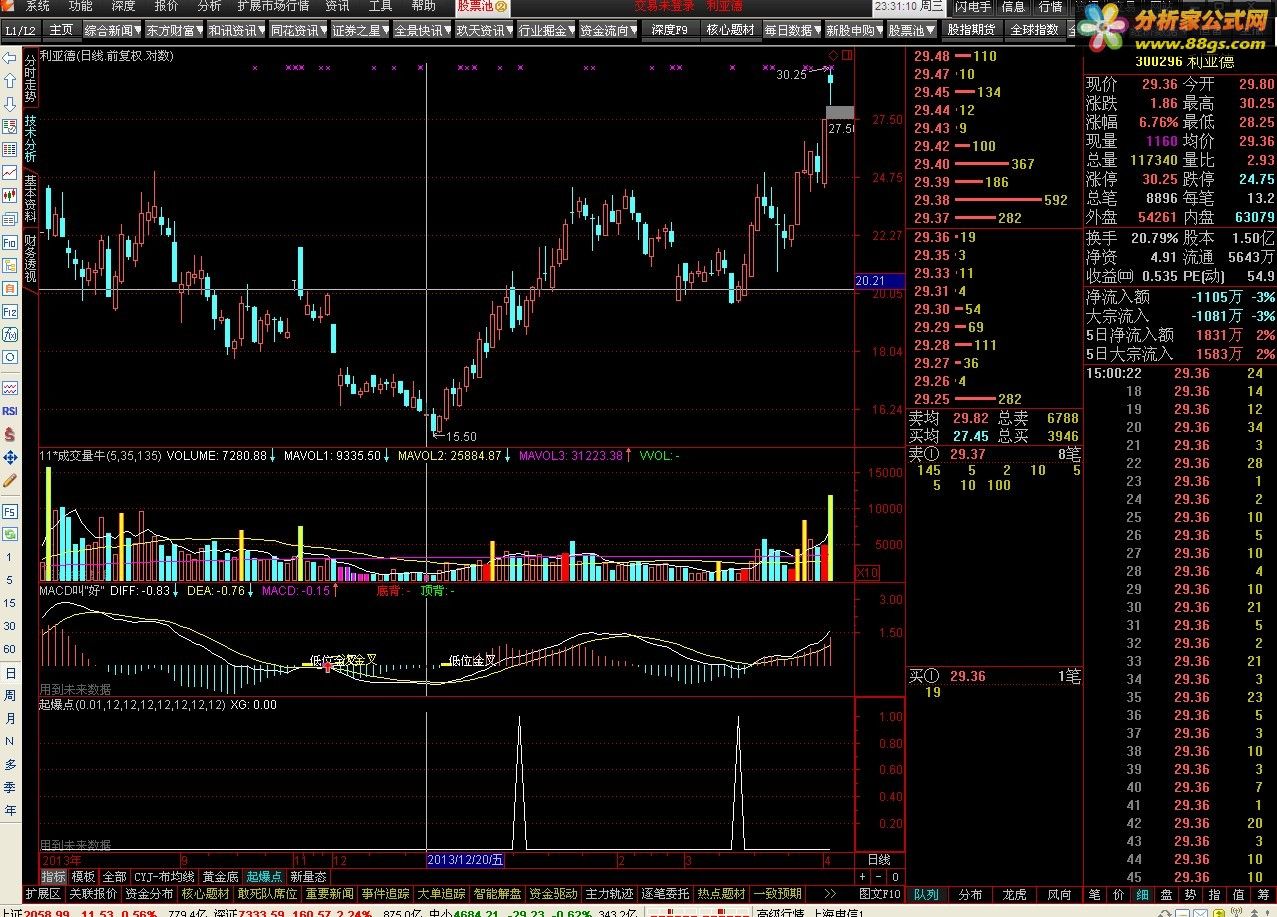Open the 系统 menu
The image size is (1277, 917).
[x=38, y=6]
